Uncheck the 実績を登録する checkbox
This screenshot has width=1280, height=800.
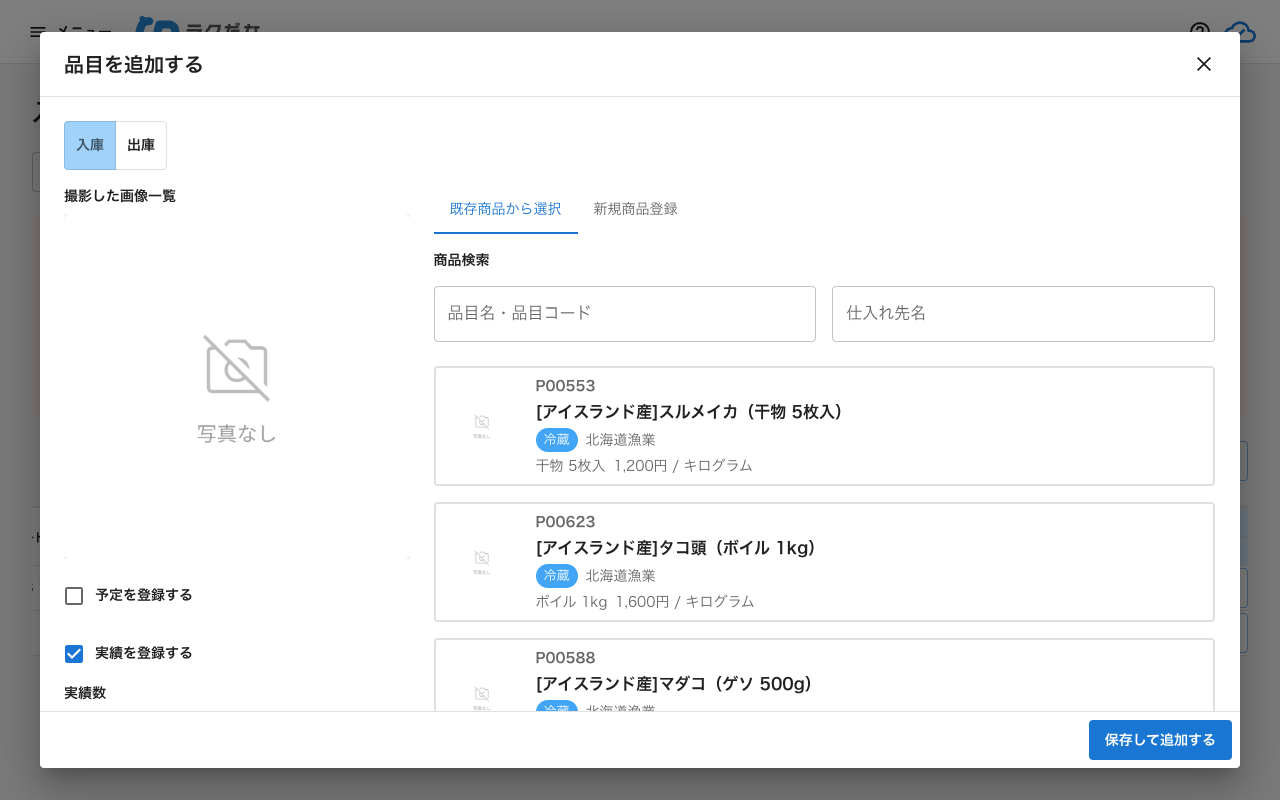coord(74,654)
